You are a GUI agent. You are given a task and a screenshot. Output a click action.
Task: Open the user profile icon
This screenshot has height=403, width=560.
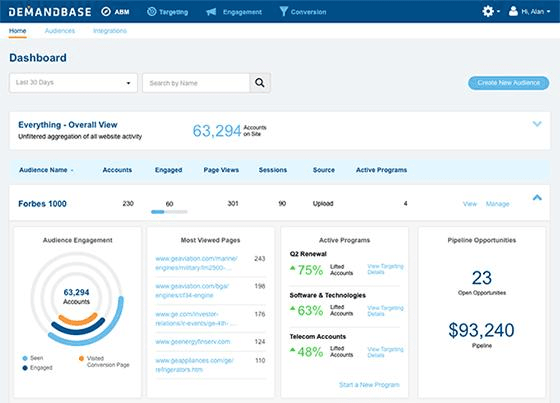pyautogui.click(x=513, y=11)
